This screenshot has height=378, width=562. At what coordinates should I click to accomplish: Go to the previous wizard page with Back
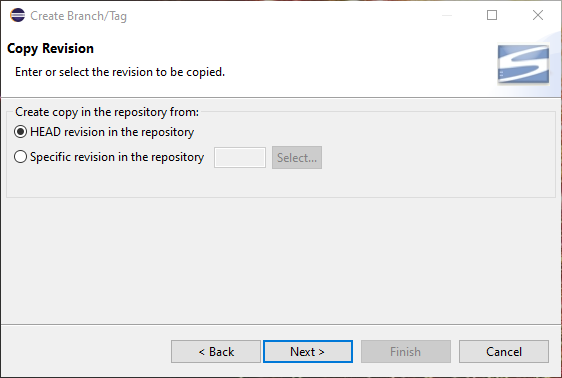216,351
